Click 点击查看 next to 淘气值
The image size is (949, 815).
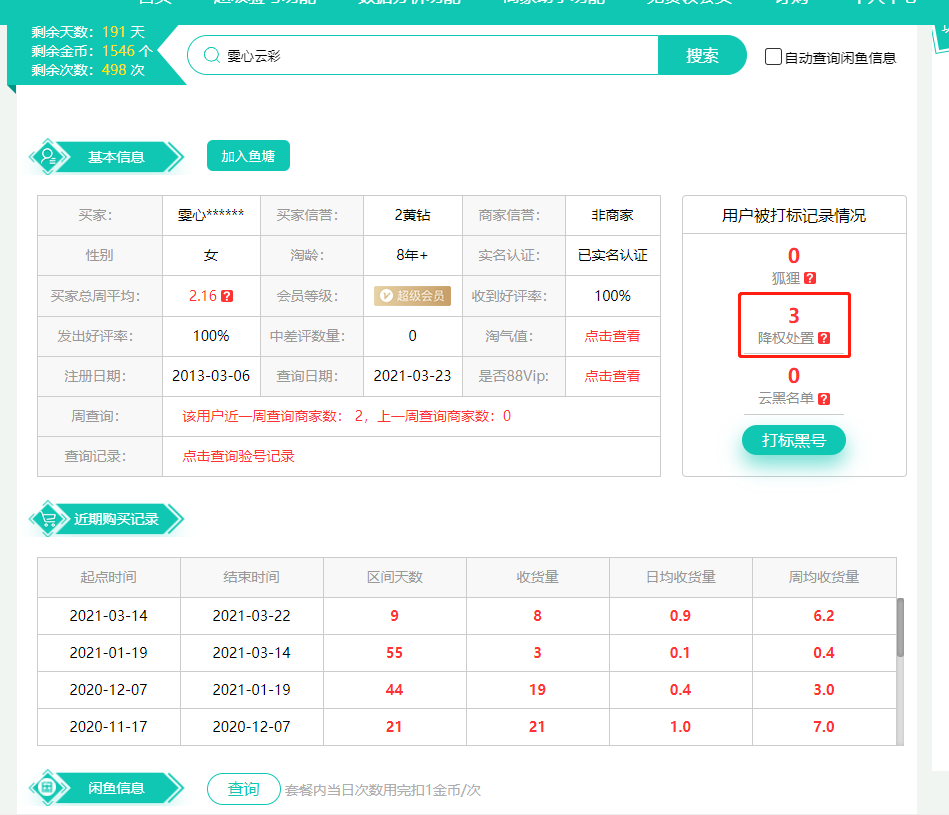click(612, 336)
